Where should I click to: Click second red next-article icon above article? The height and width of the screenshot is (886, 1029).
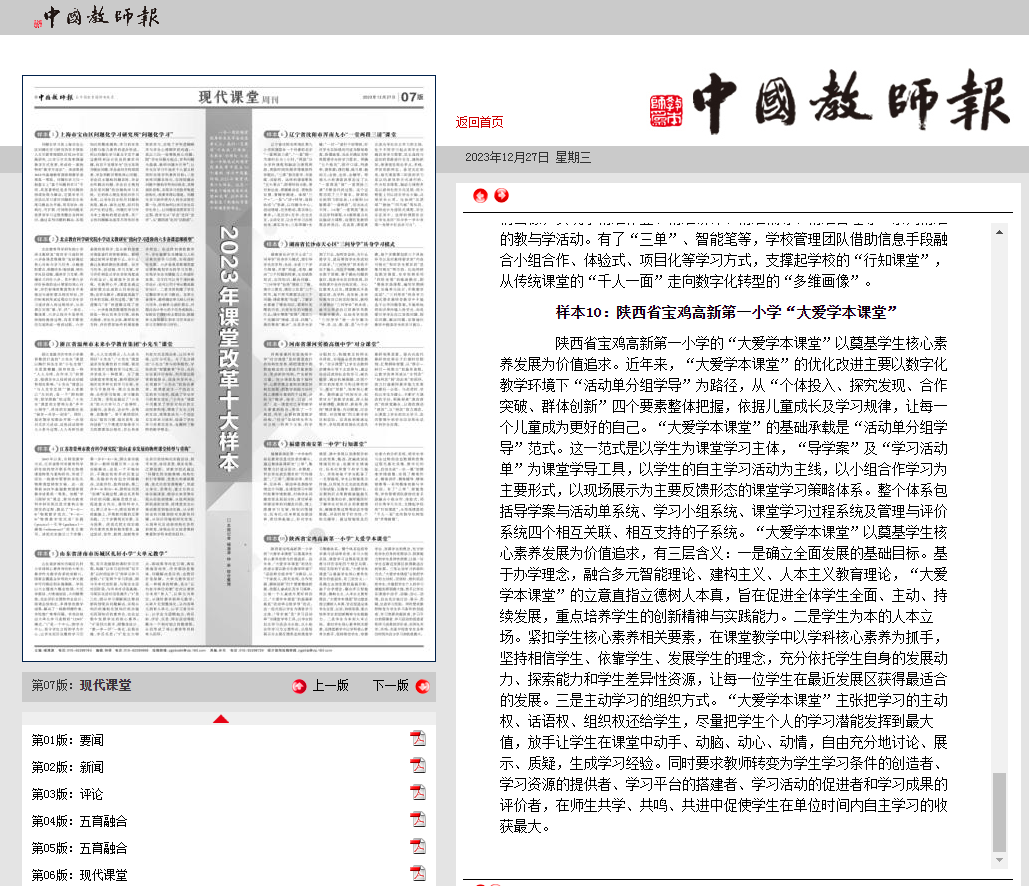point(501,195)
